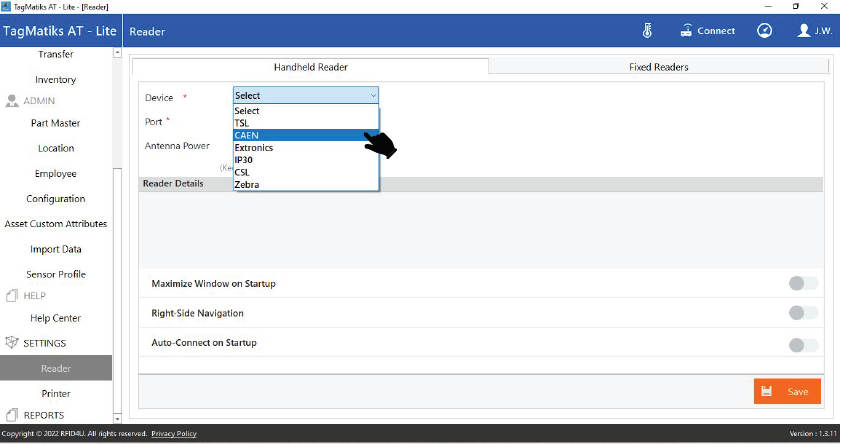Open the J.W. user profile icon
Viewport: 842px width, 444px height.
click(x=803, y=31)
